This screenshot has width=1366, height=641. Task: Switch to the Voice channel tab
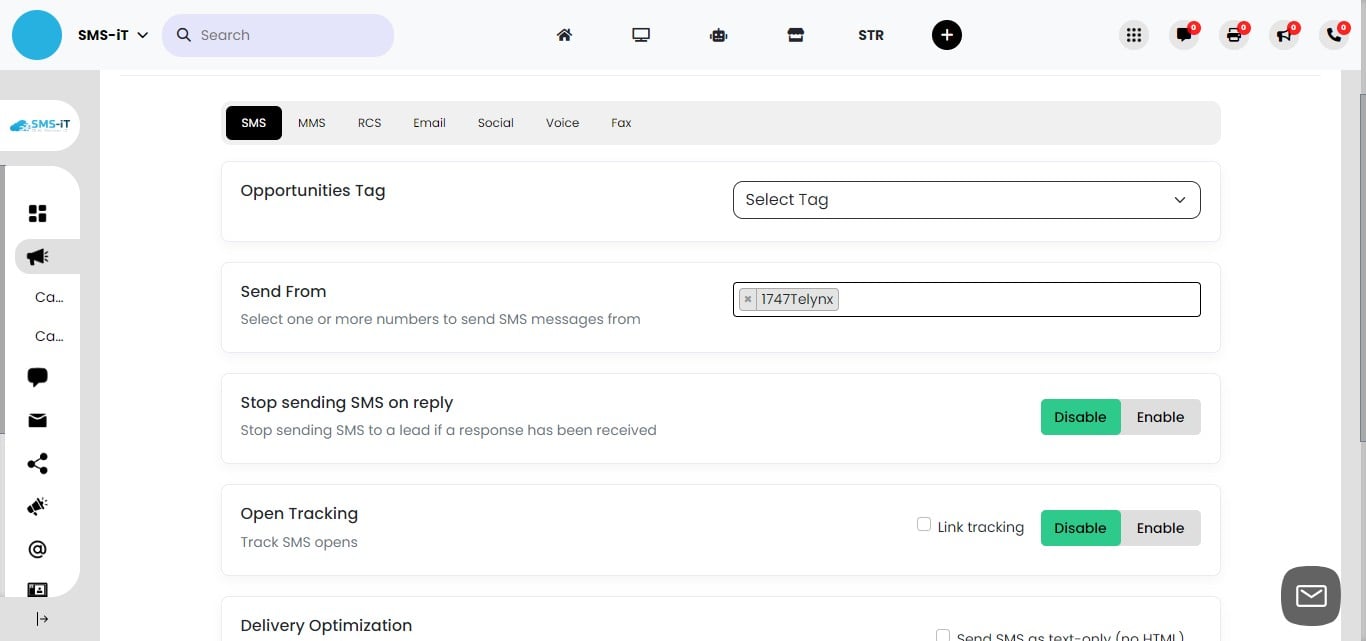coord(562,122)
